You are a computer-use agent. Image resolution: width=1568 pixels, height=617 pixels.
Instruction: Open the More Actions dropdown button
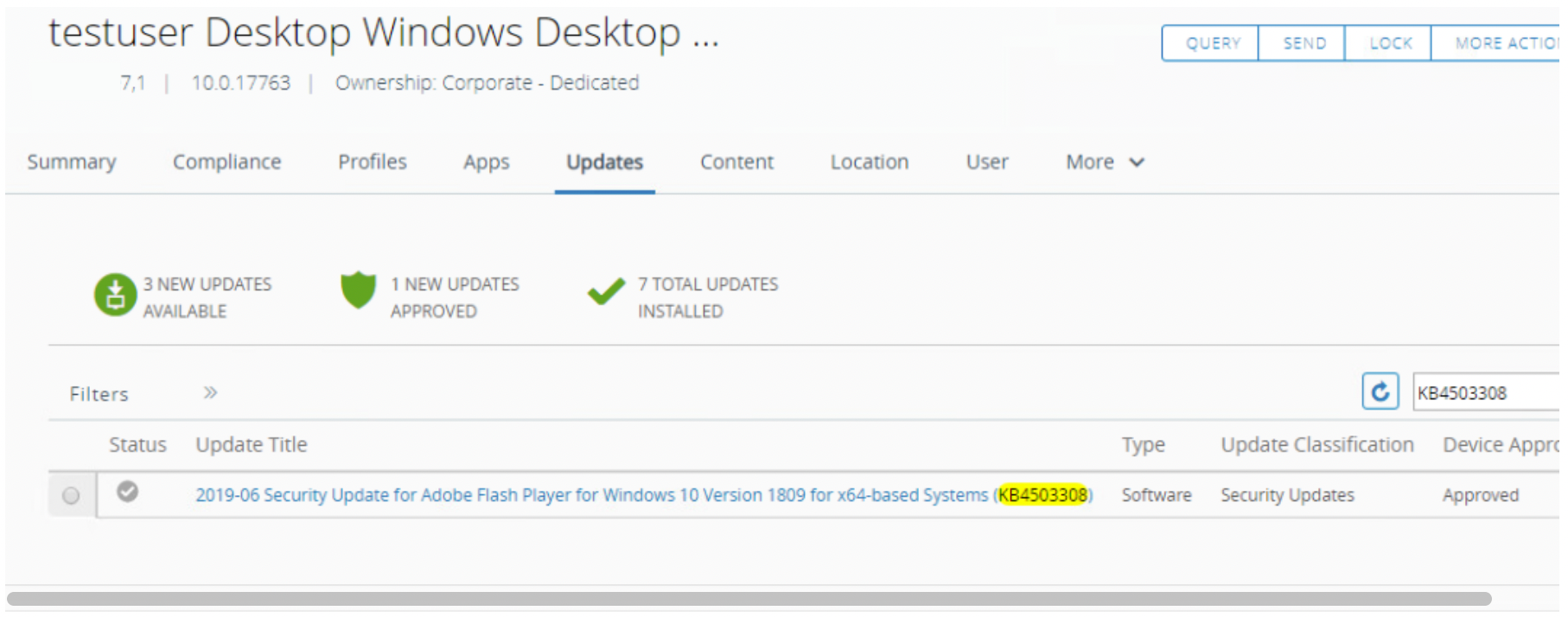point(1502,43)
